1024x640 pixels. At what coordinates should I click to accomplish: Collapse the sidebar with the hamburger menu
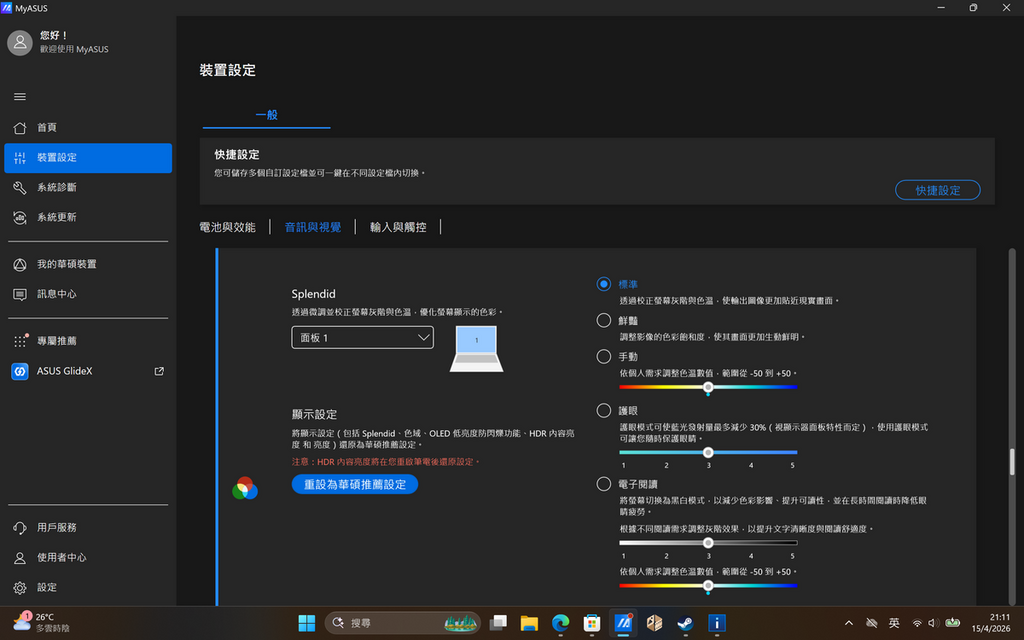pos(19,96)
